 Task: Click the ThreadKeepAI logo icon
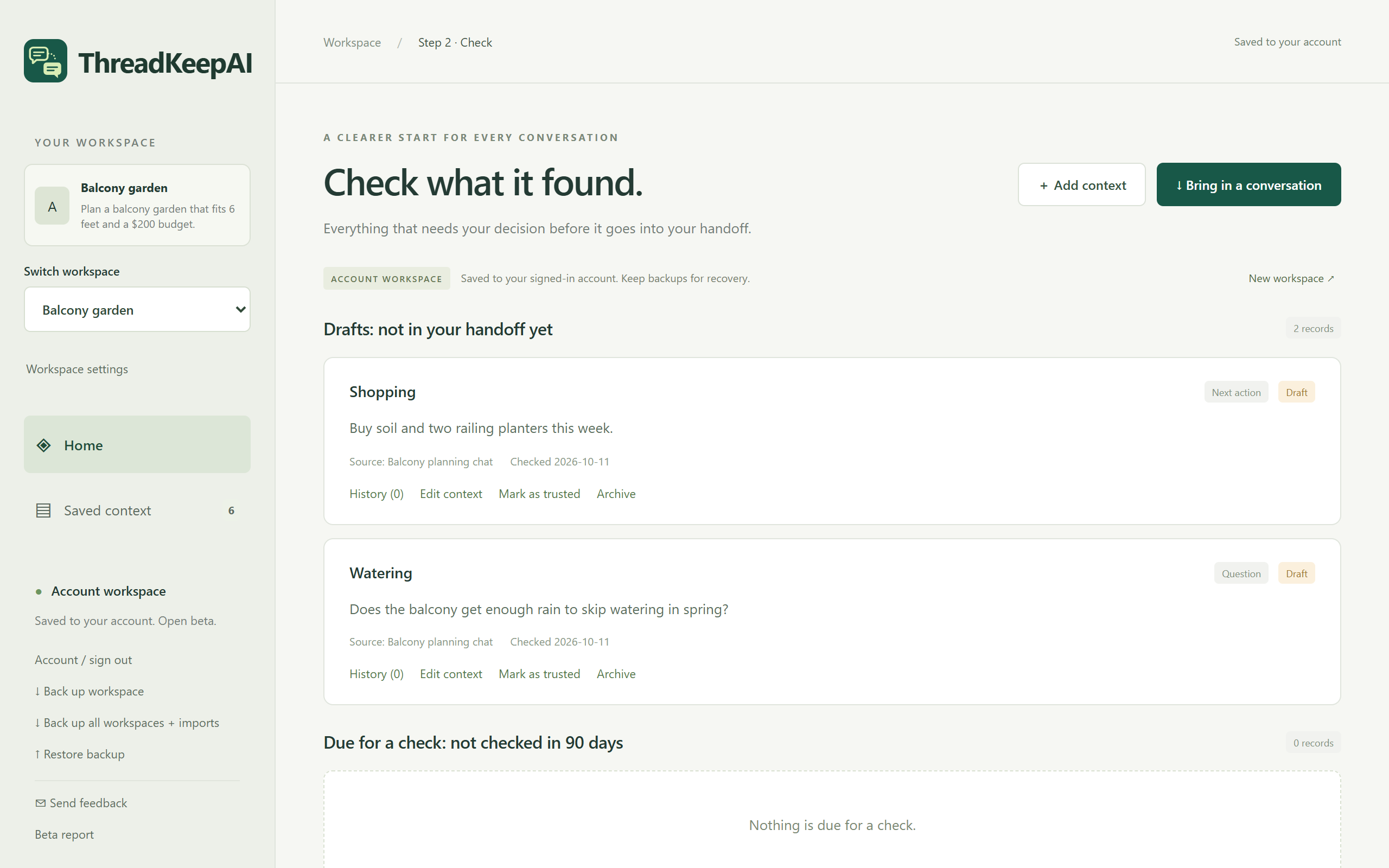(46, 61)
